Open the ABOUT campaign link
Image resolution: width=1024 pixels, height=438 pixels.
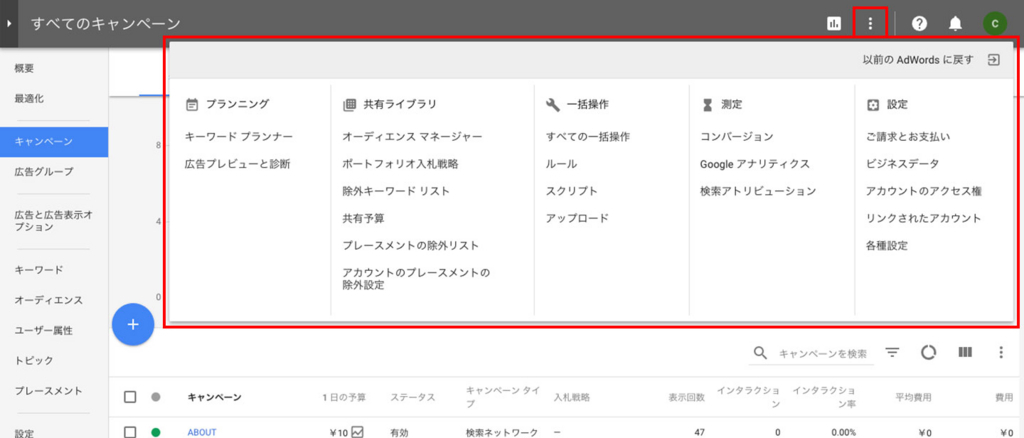tap(202, 432)
